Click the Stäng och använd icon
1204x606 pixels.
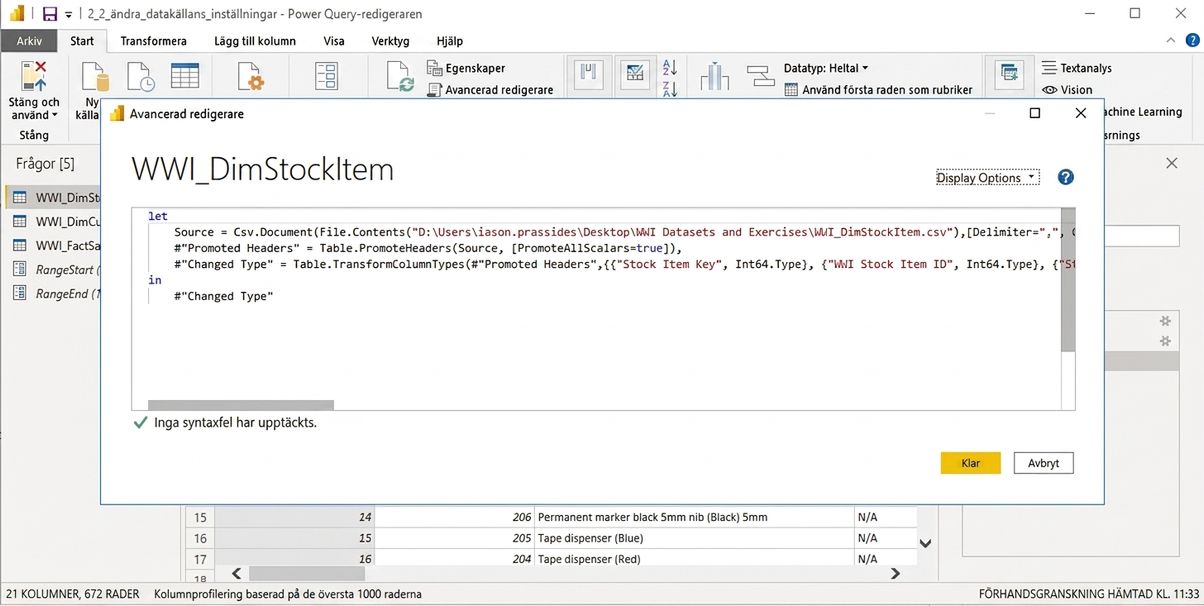point(34,76)
